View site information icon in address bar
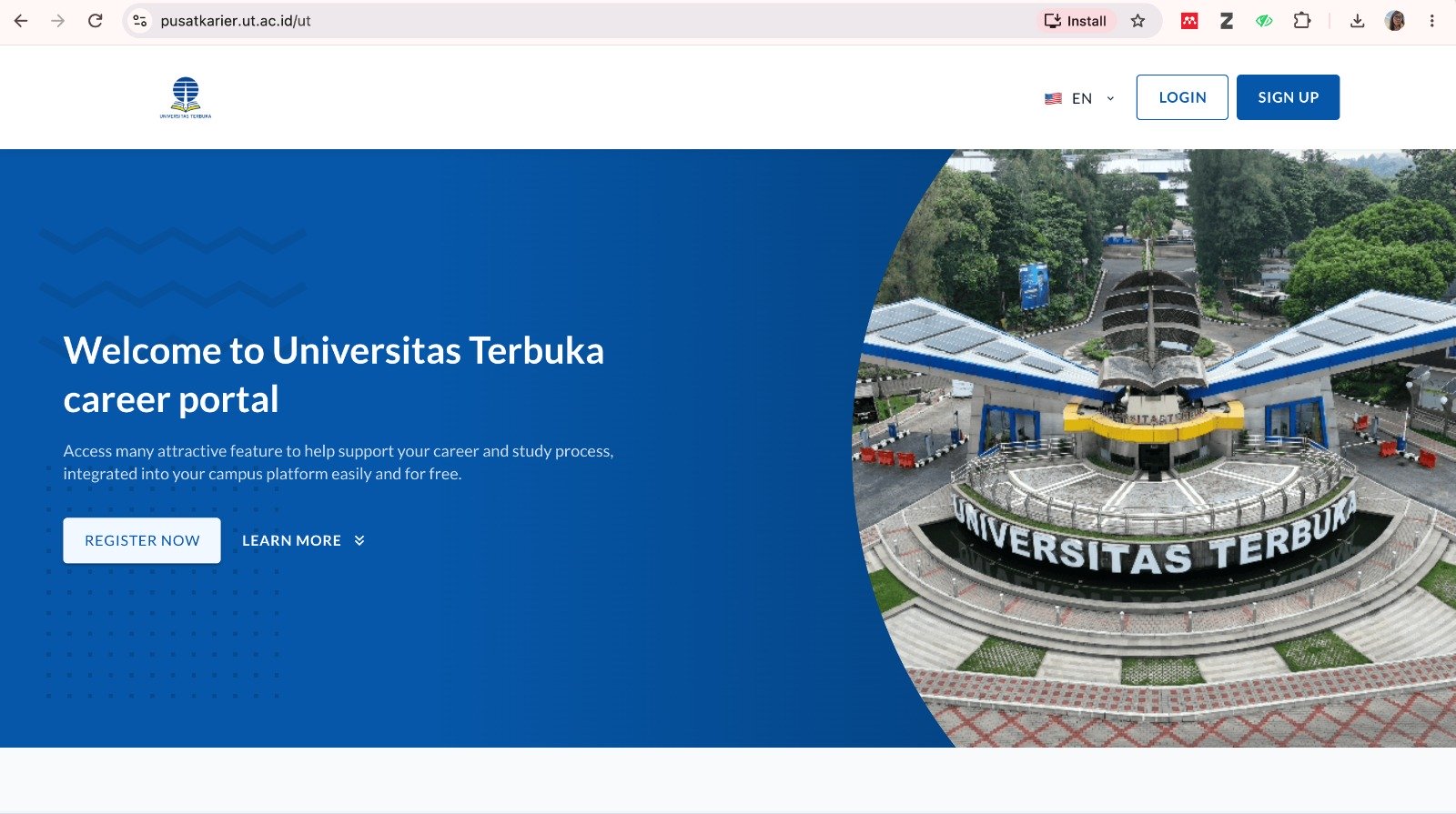The image size is (1456, 814). point(139,21)
